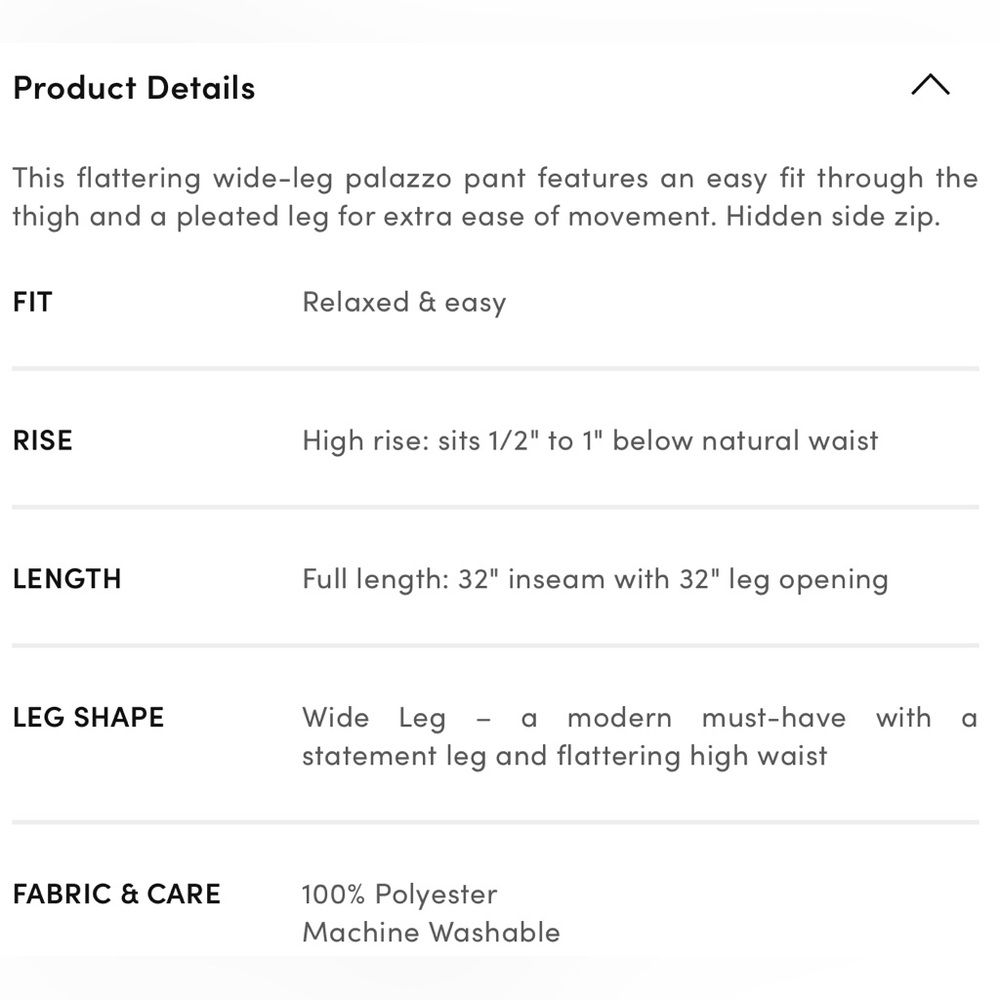Click the statement leg and flattering high waist line
Image resolution: width=1000 pixels, height=1000 pixels.
pyautogui.click(x=564, y=756)
